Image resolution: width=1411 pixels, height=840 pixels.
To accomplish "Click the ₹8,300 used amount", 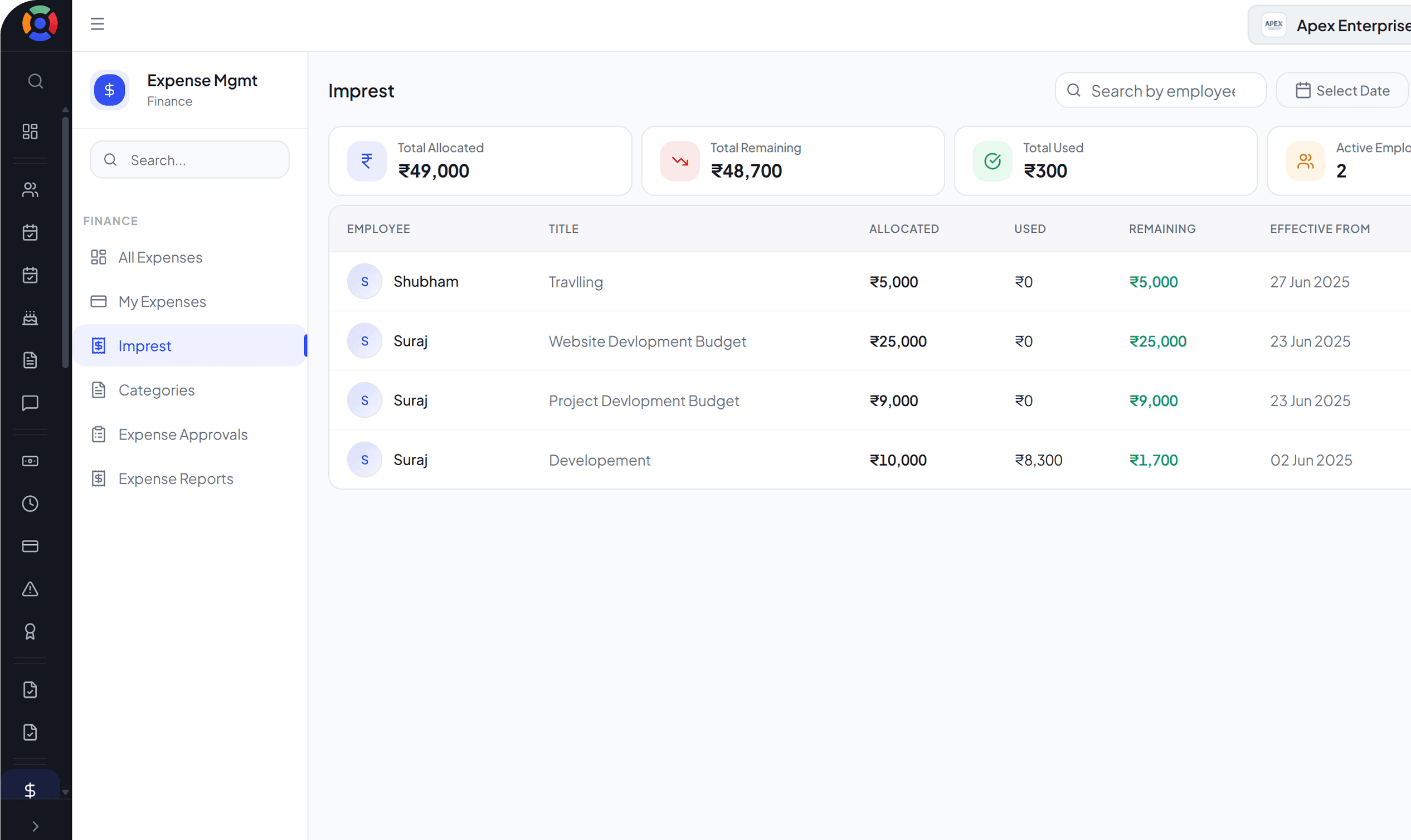I will [x=1038, y=460].
